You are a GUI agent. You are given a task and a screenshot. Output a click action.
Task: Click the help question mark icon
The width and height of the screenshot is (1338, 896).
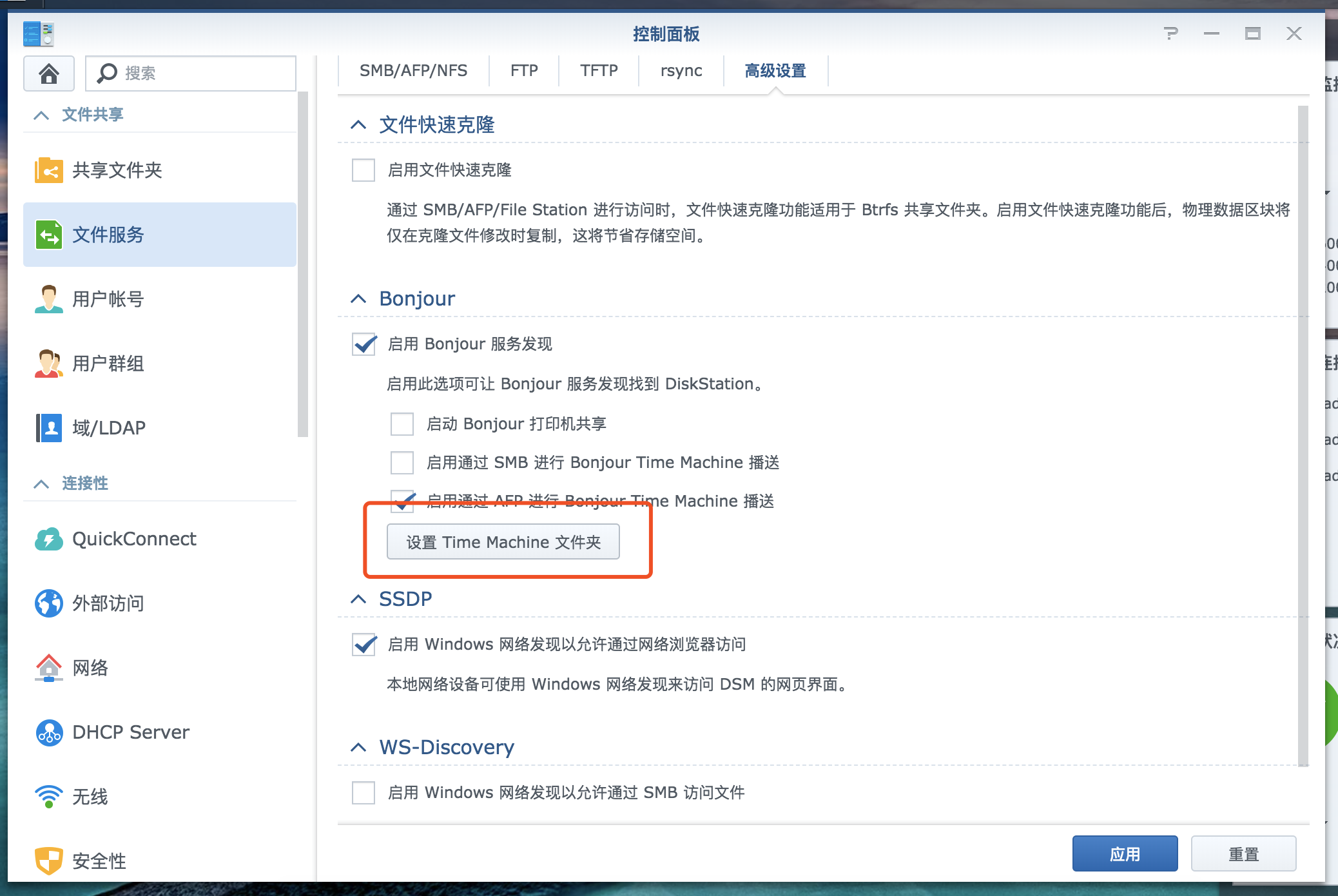1171,34
